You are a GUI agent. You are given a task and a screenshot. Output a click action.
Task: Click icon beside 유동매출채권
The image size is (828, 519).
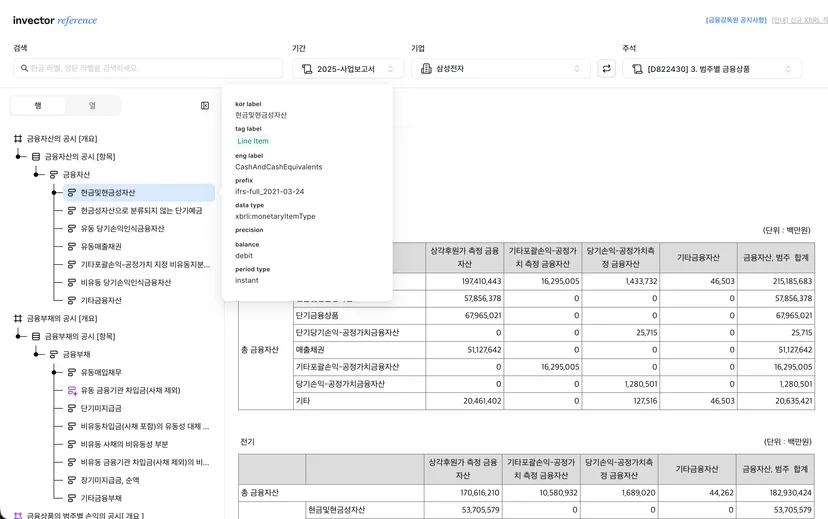pos(72,247)
